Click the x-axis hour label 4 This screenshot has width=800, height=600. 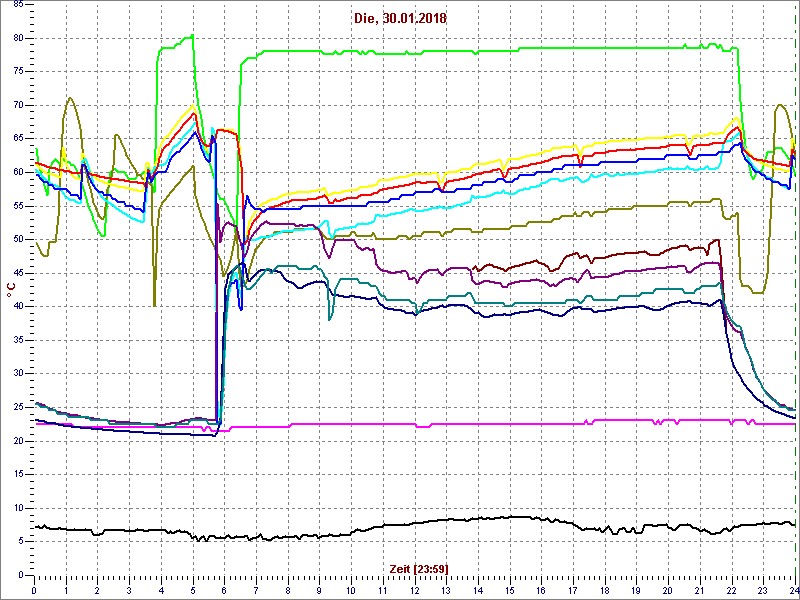(161, 590)
